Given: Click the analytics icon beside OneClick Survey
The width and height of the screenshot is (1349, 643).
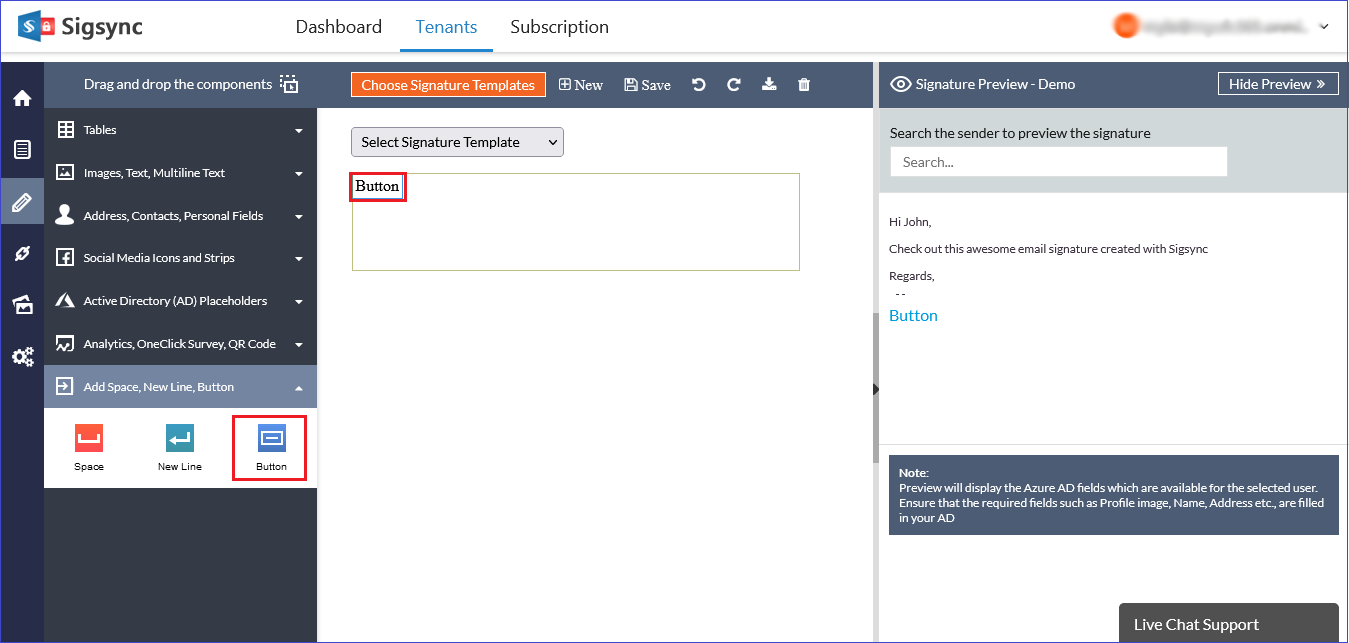Looking at the screenshot, I should coord(65,344).
